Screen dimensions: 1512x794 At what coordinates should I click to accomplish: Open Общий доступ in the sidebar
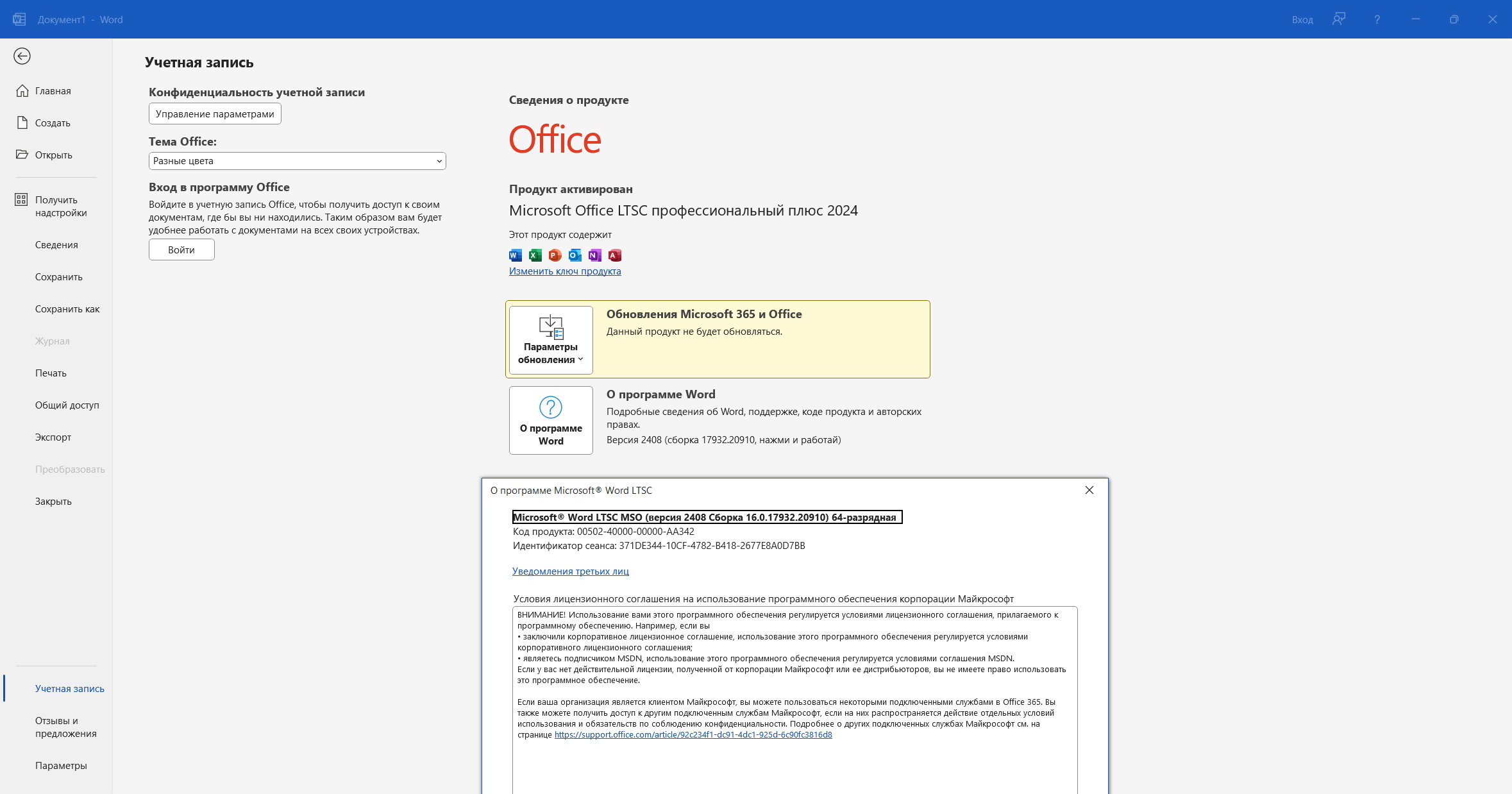coord(67,405)
